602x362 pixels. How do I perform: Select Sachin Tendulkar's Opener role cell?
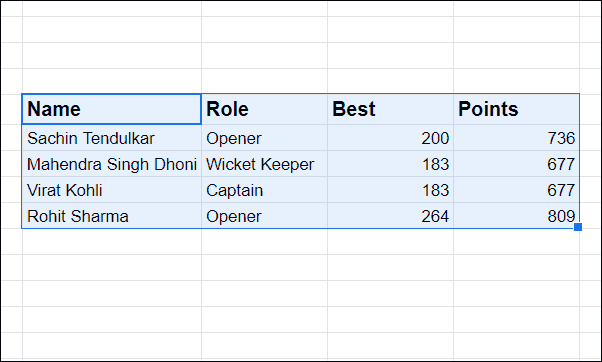point(264,138)
